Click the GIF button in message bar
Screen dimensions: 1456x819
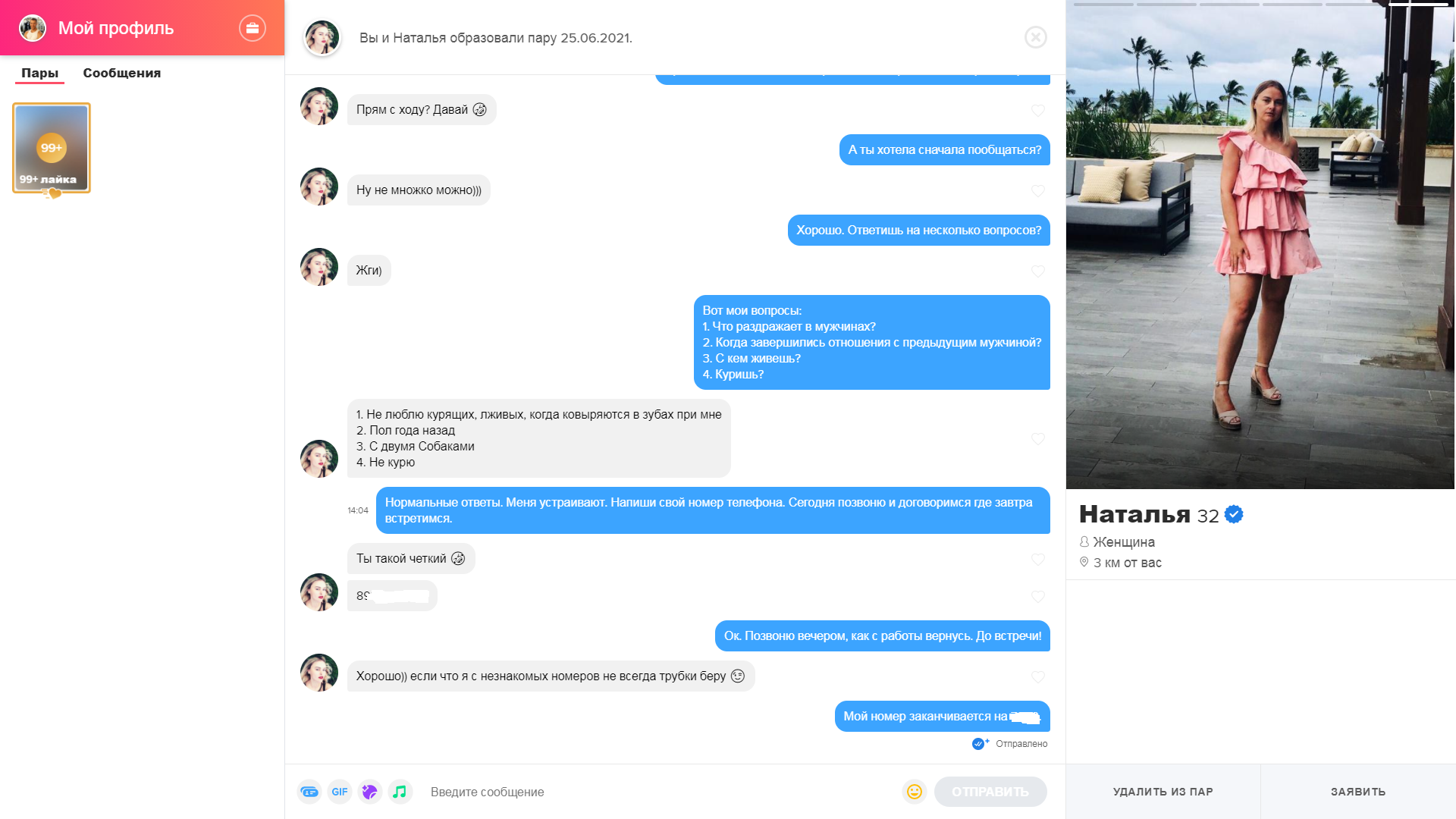pyautogui.click(x=340, y=792)
